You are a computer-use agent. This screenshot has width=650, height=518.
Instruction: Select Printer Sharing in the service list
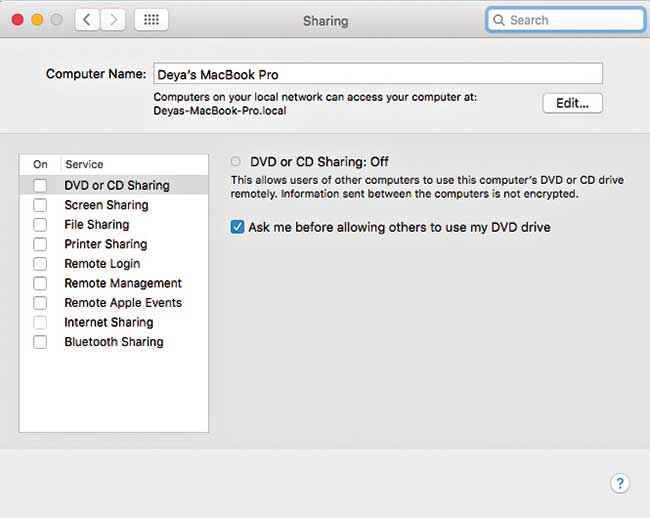114,244
